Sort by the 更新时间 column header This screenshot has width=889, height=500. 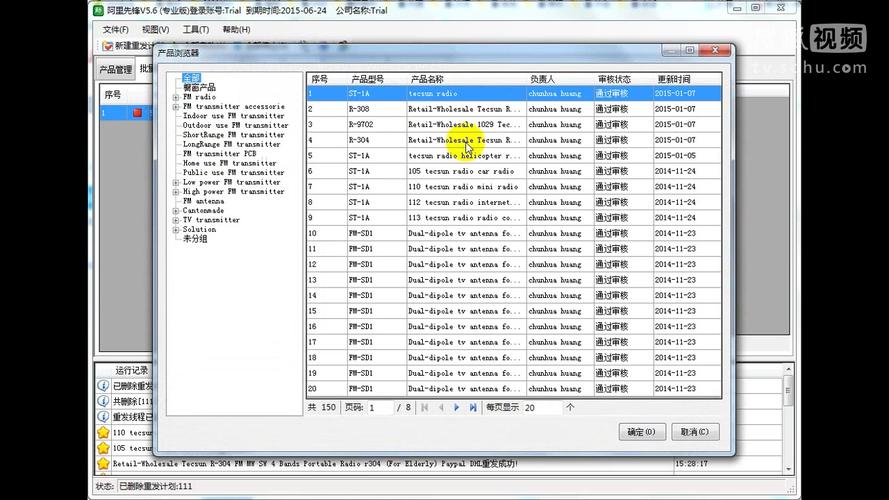tap(673, 79)
